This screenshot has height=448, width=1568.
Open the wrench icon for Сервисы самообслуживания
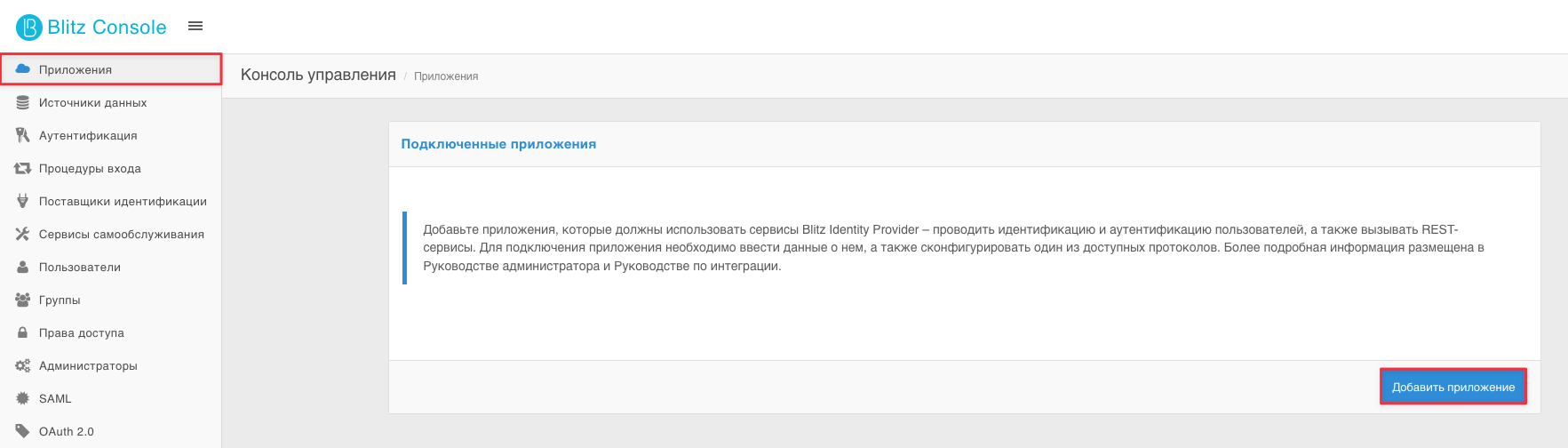click(23, 234)
